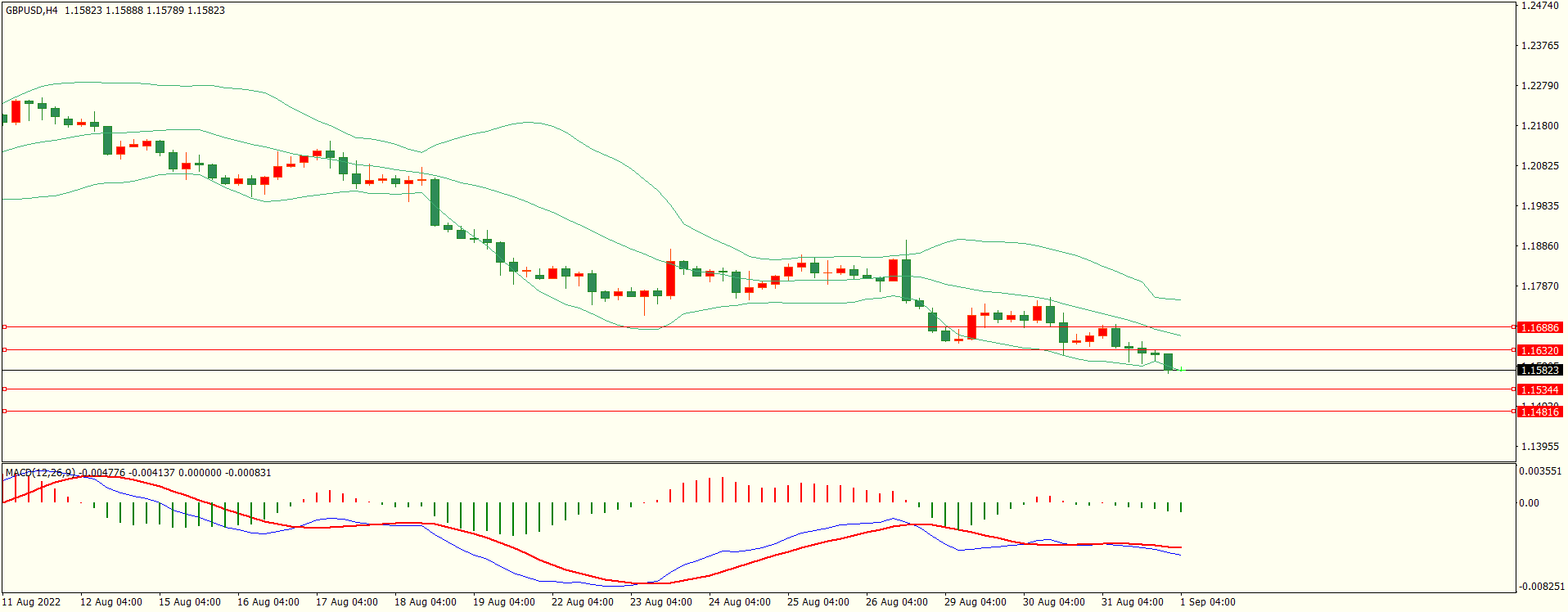Image resolution: width=1568 pixels, height=612 pixels.
Task: Click the 1.13955 price axis value
Action: (1539, 447)
